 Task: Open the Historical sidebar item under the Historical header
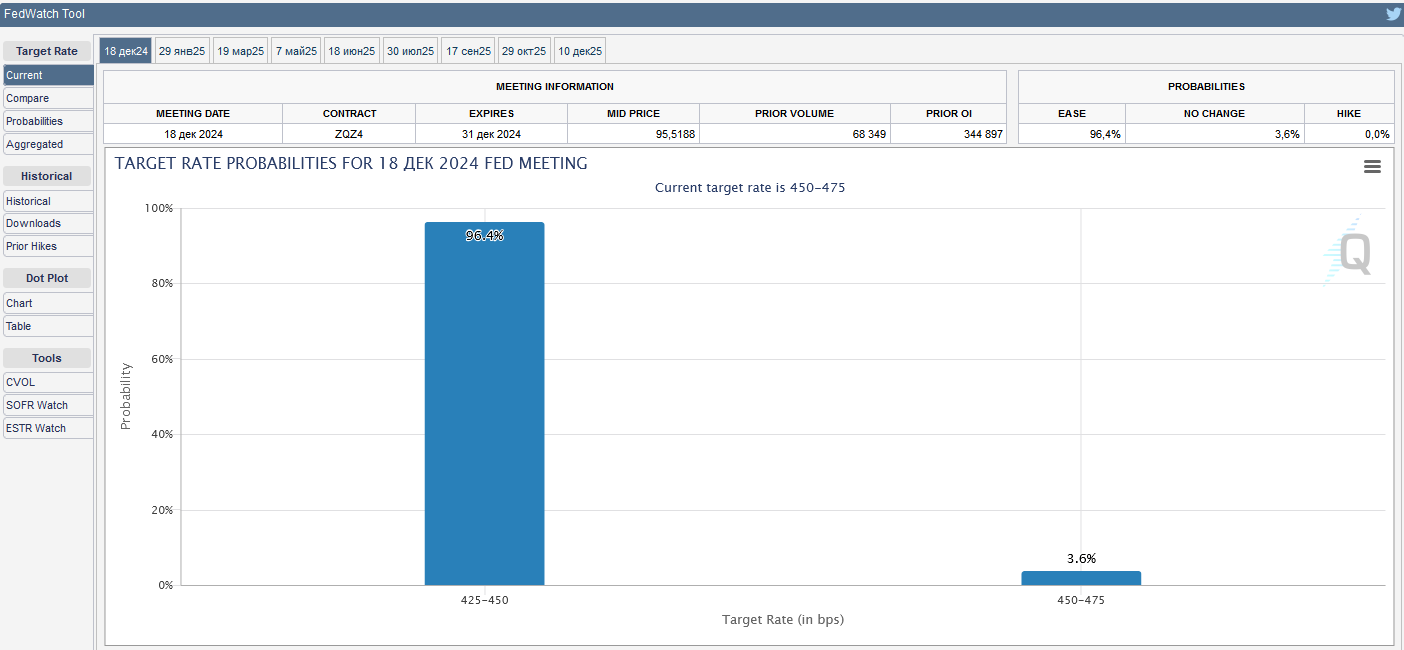48,201
